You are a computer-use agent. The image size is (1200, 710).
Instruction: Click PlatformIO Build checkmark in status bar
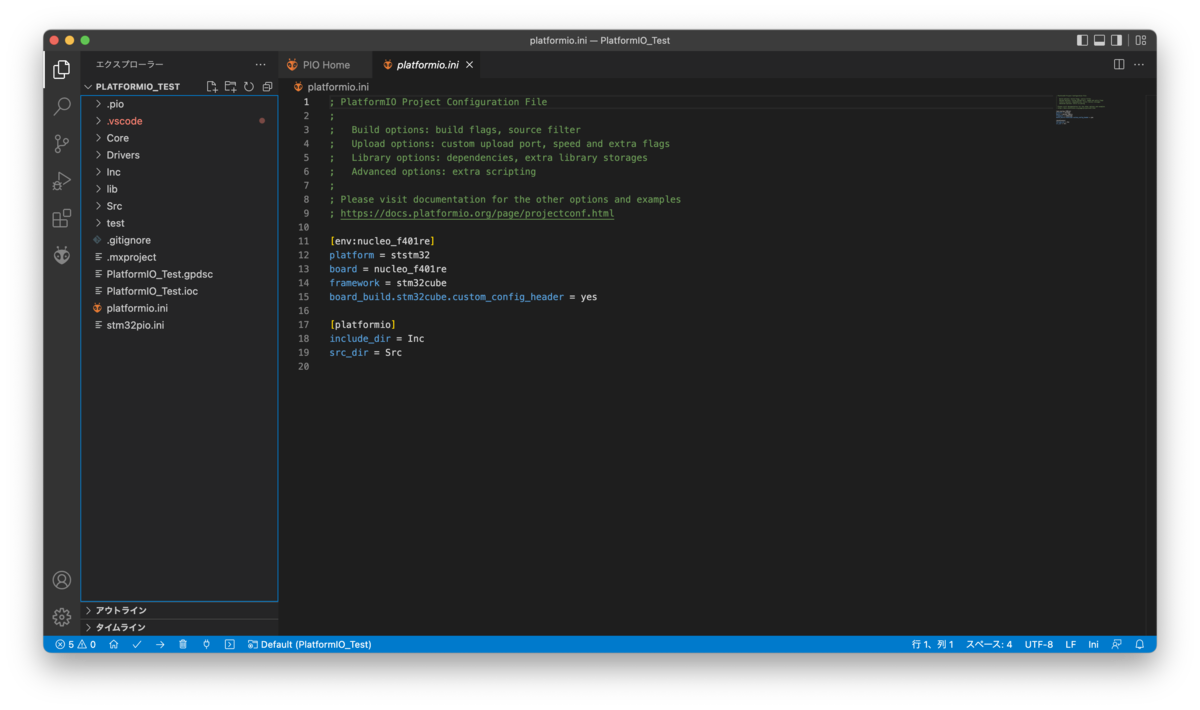[x=137, y=645]
